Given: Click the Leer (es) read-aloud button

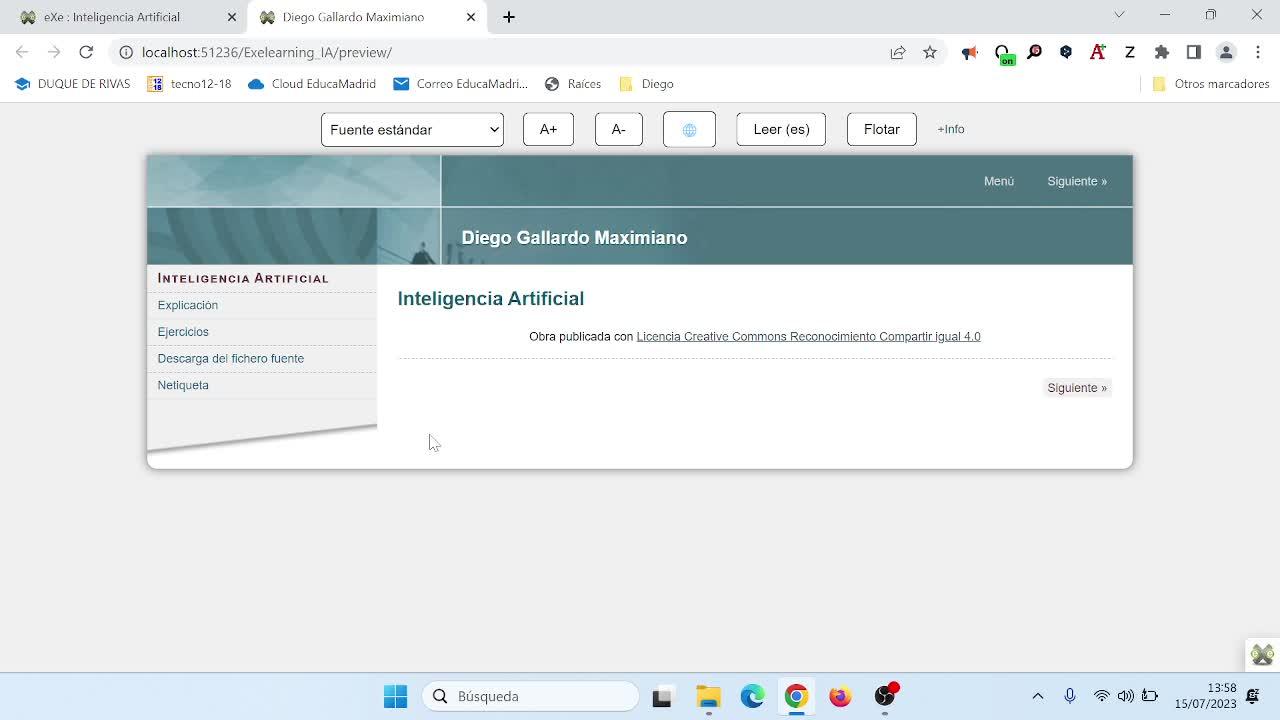Looking at the screenshot, I should tap(781, 129).
